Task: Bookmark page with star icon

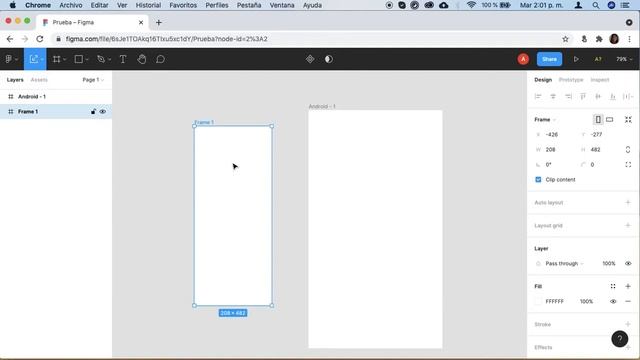Action: pyautogui.click(x=565, y=39)
